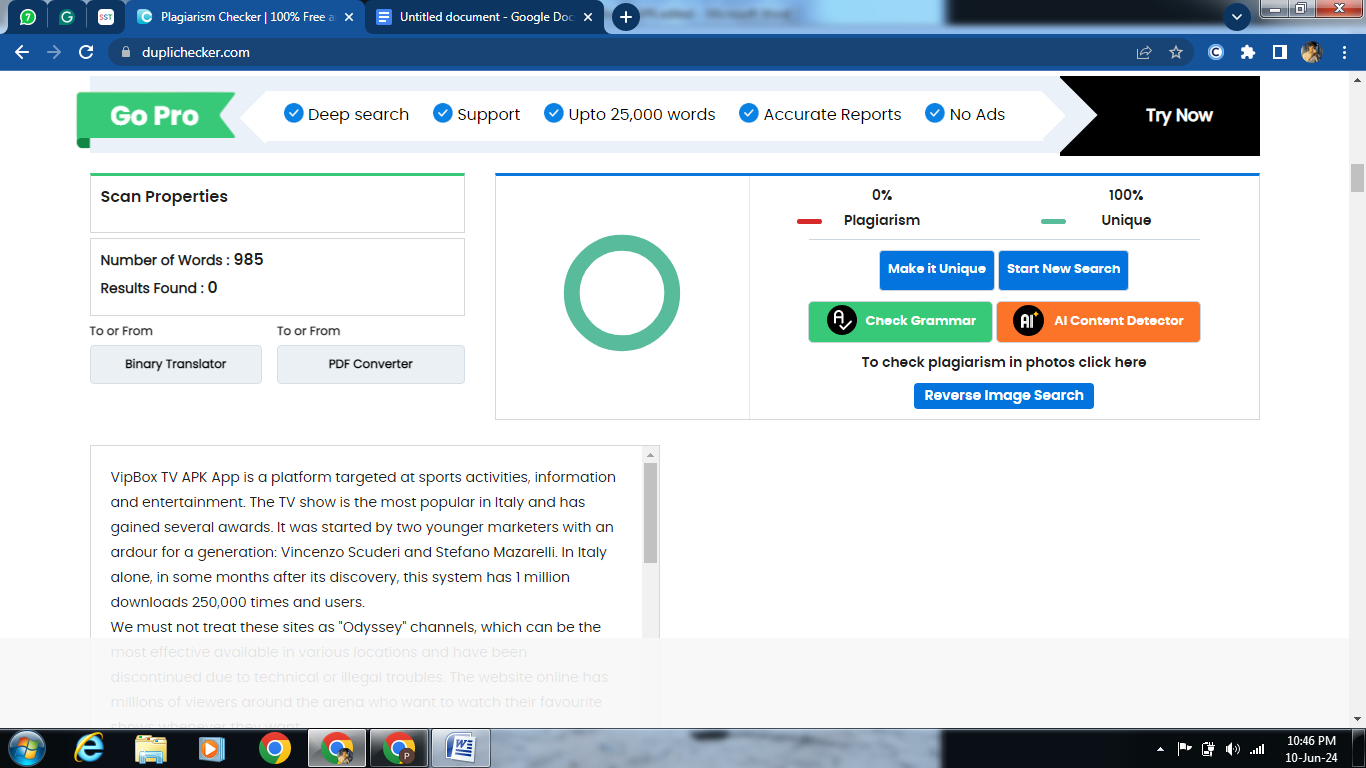Click the Reverse Image Search button
Viewport: 1366px width, 768px height.
[x=1004, y=396]
